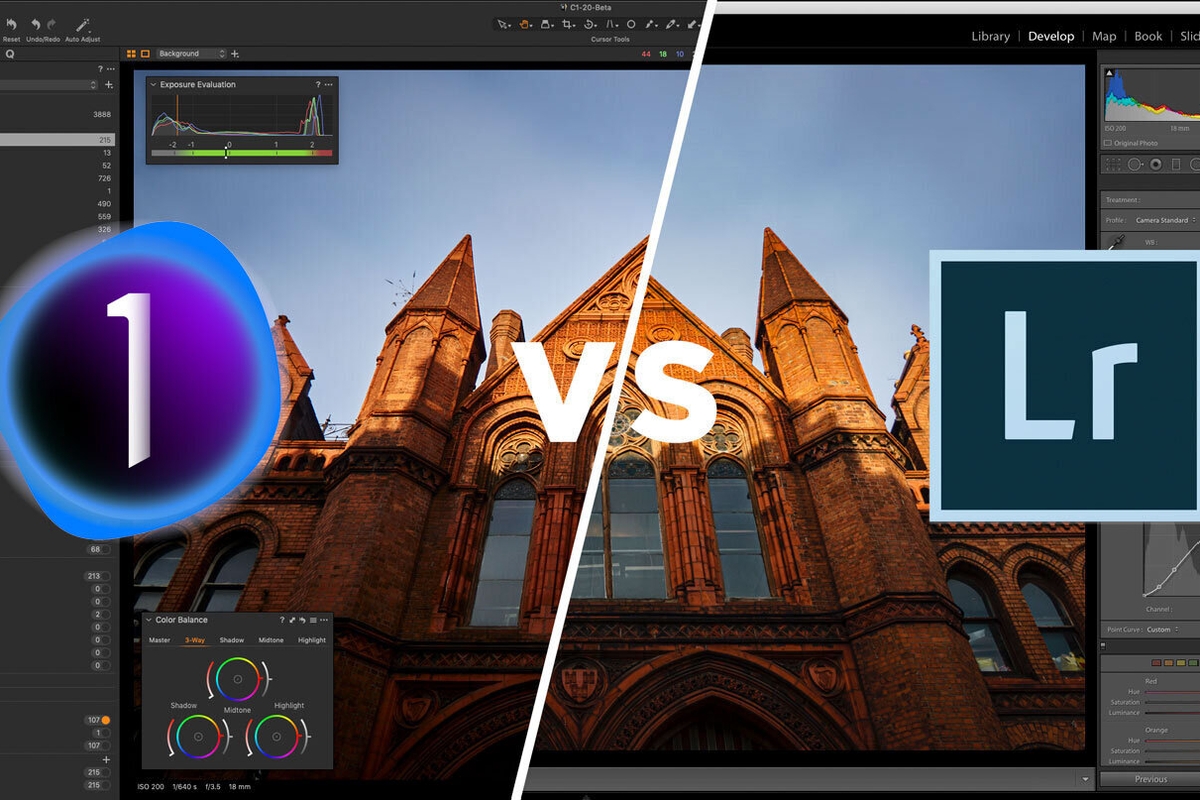Toggle the filter pill showing 68

coord(97,549)
